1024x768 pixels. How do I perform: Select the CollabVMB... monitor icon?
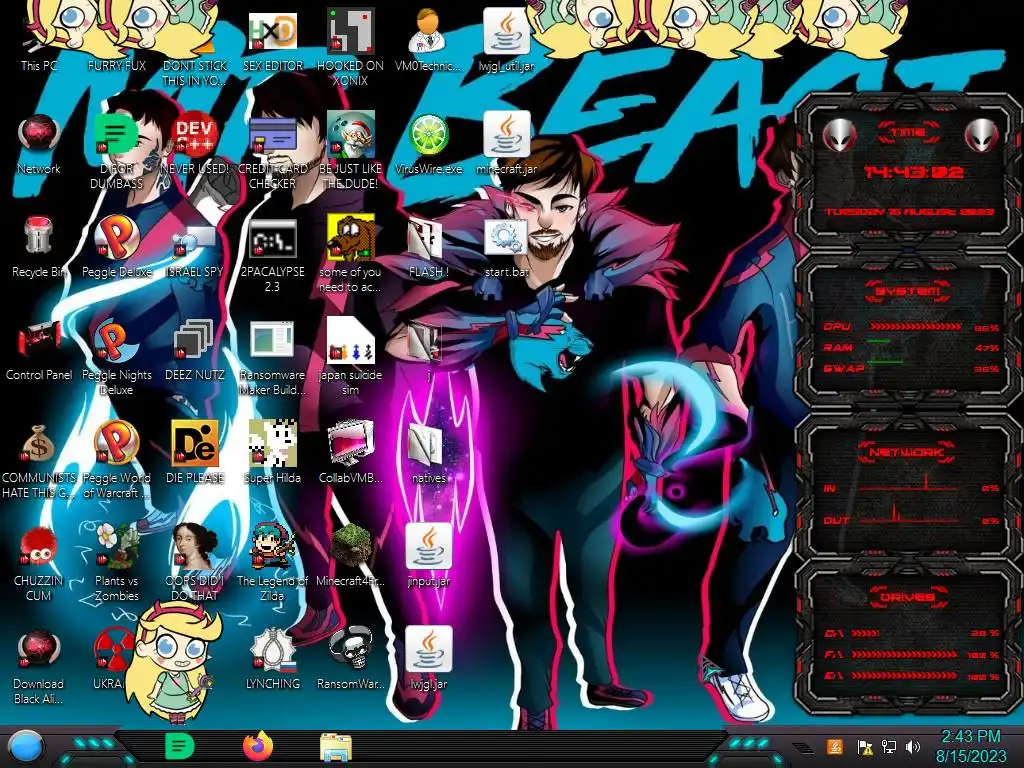[351, 453]
